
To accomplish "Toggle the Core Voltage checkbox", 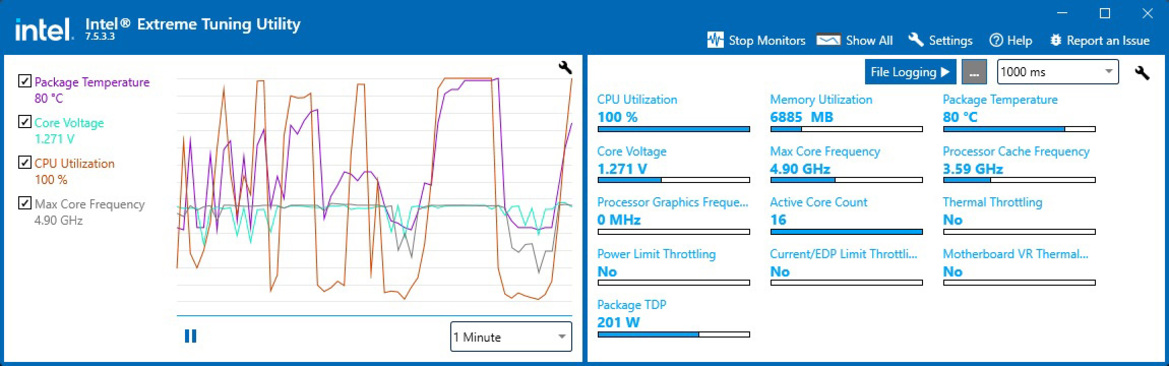I will pyautogui.click(x=25, y=122).
